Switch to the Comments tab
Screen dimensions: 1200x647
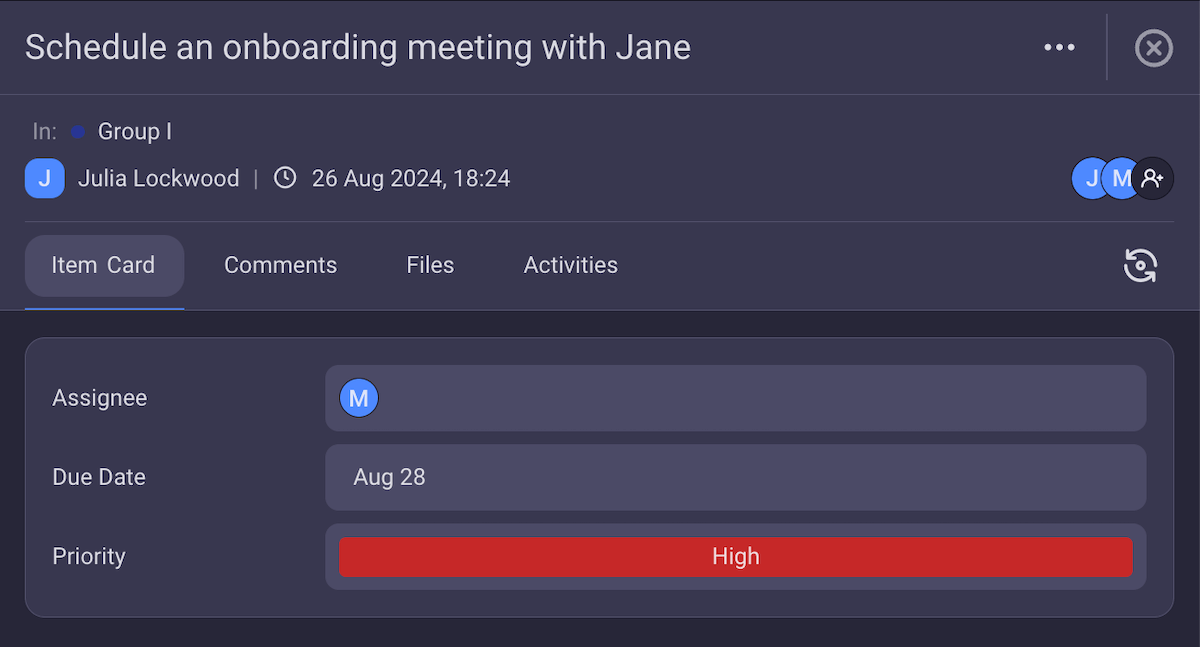point(280,265)
